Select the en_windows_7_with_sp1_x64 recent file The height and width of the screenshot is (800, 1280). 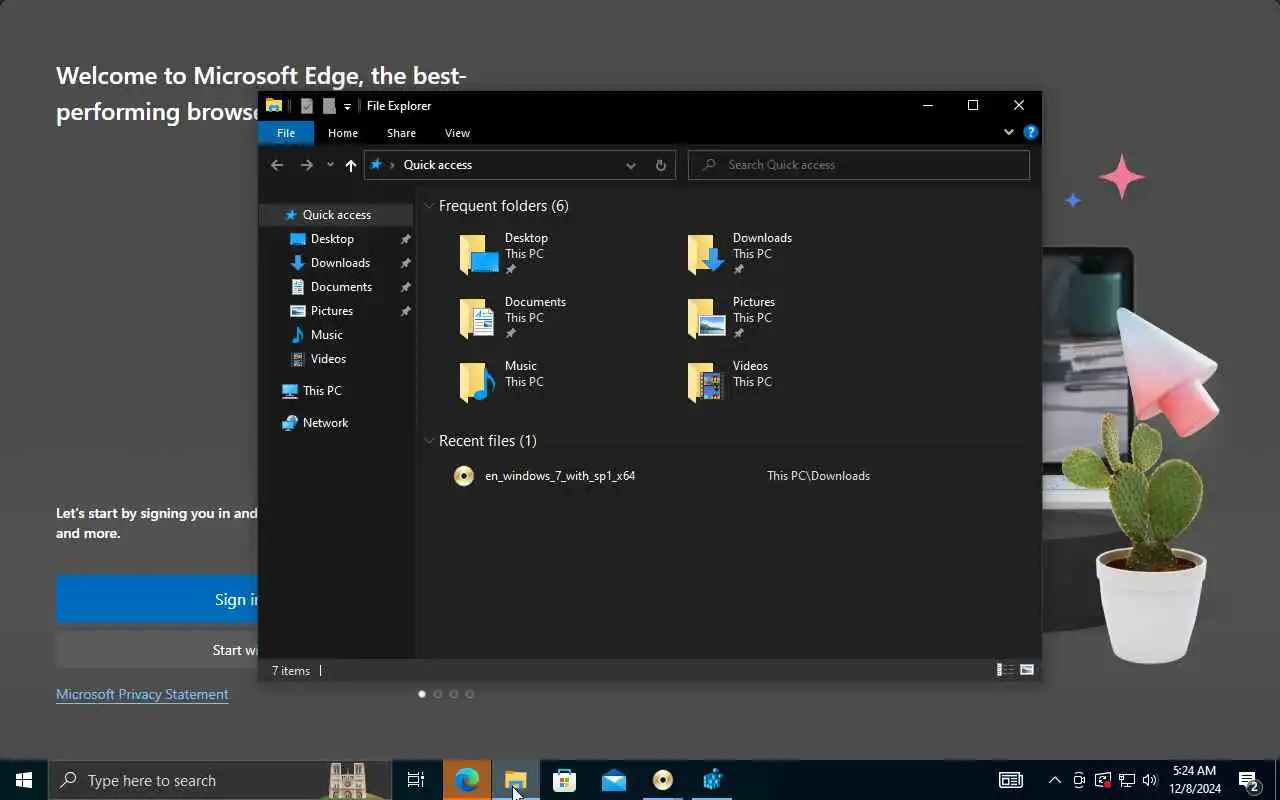point(560,476)
